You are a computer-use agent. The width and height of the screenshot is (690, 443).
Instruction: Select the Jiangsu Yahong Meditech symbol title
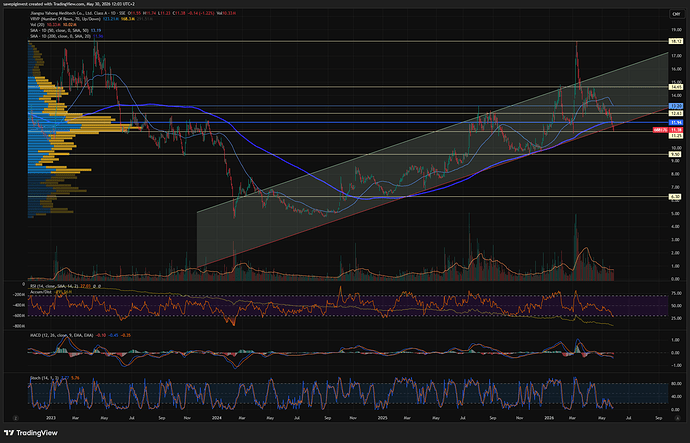point(76,13)
